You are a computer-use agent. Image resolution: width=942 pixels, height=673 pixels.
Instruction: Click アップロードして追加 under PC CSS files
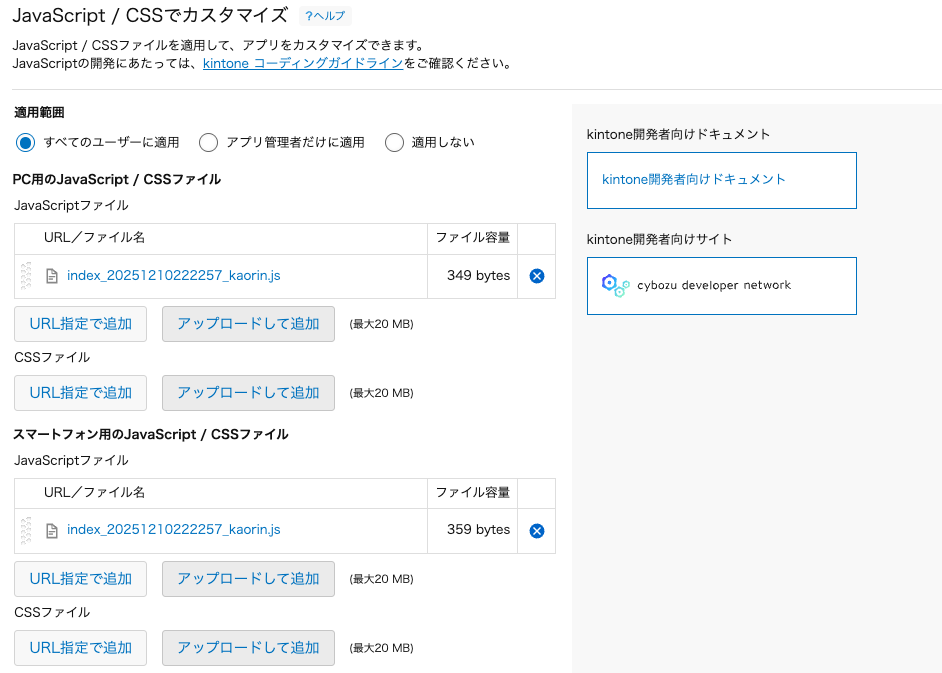click(x=248, y=392)
